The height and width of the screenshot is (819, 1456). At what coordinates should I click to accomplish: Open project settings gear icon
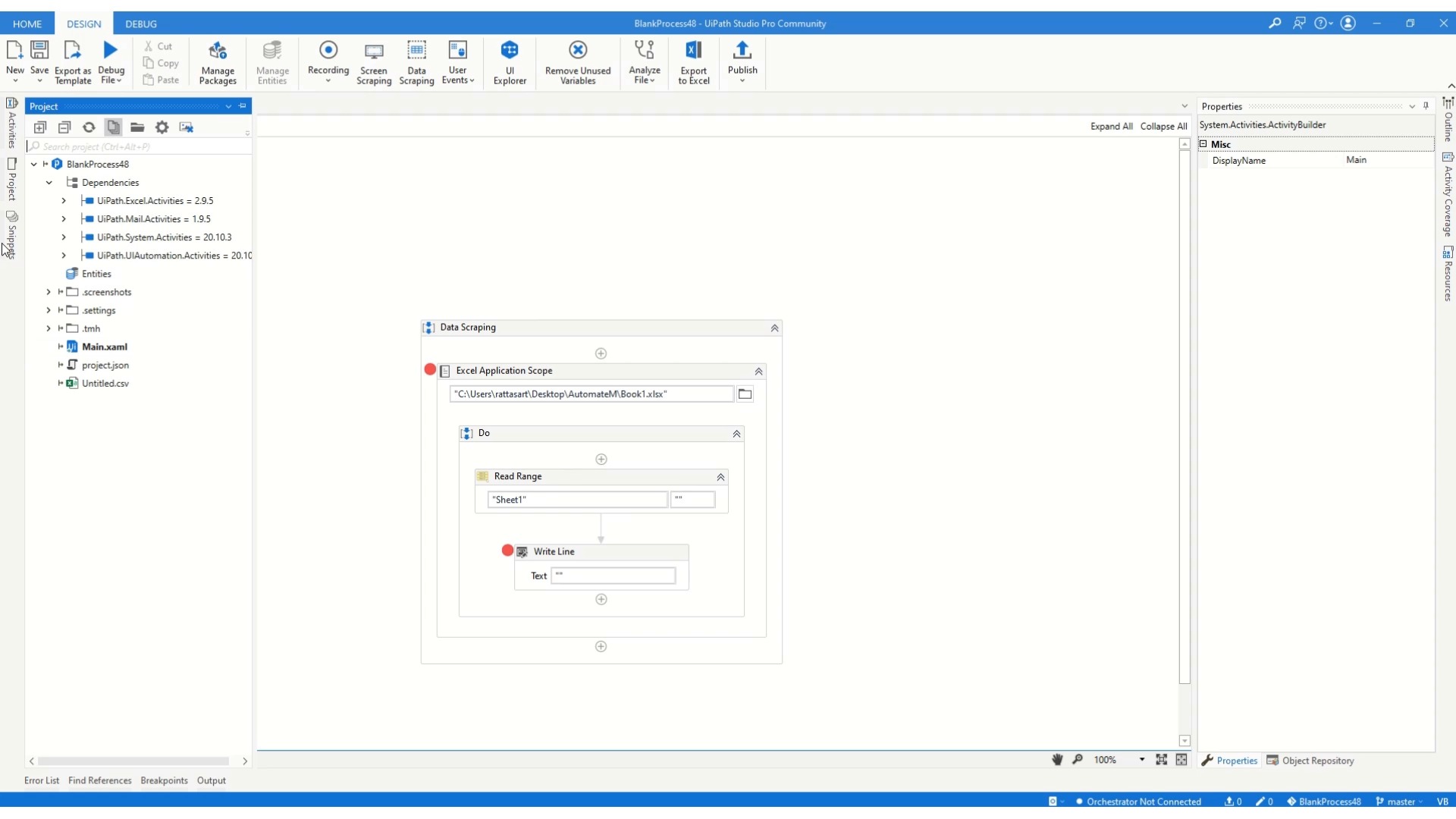pos(162,127)
